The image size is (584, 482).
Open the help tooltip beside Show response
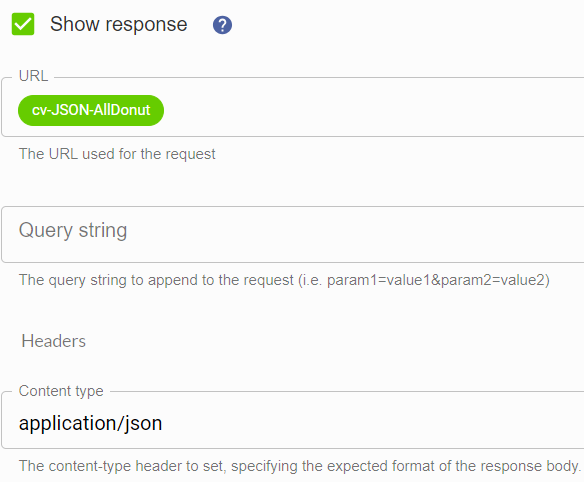click(x=222, y=25)
